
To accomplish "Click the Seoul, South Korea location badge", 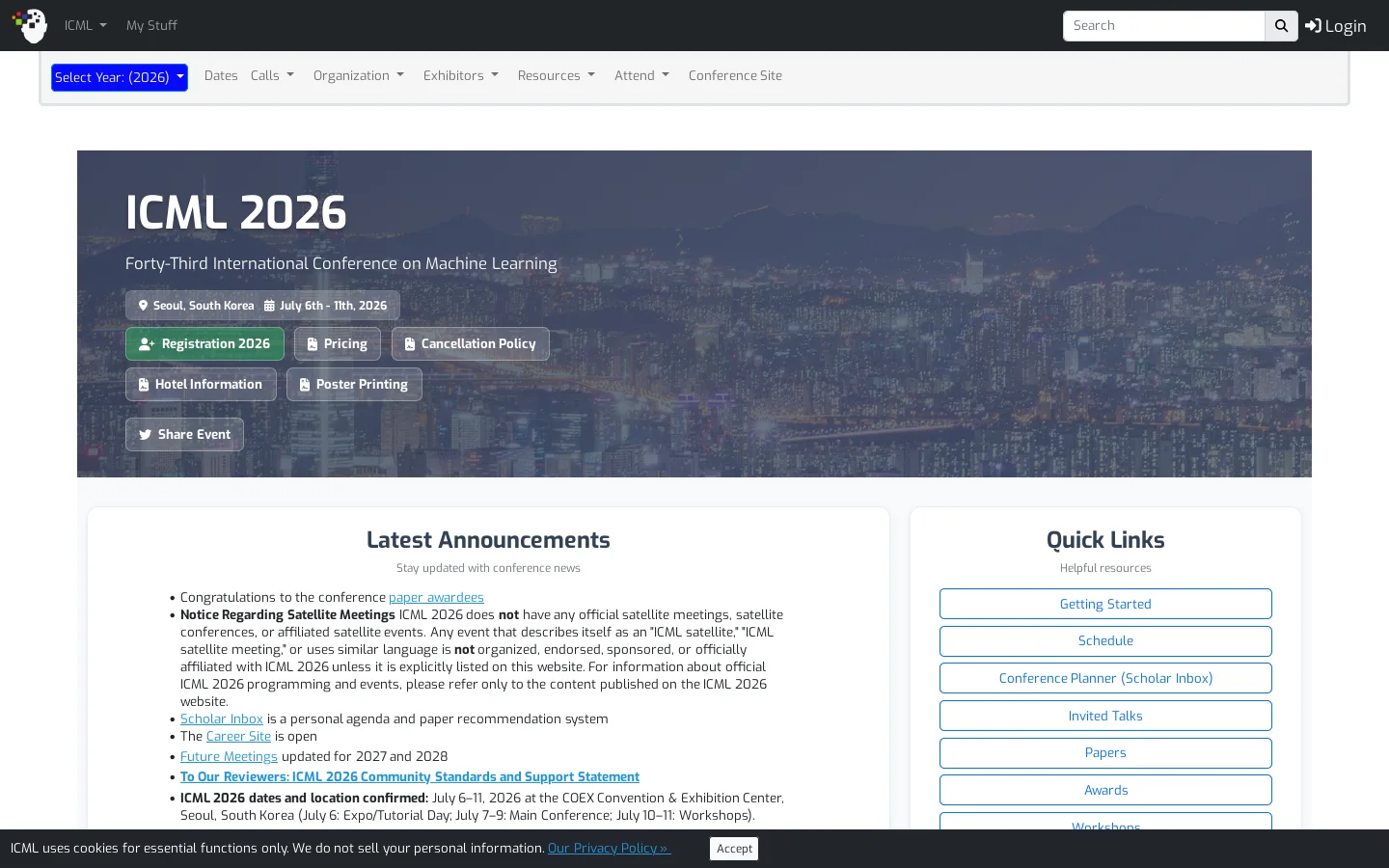I will (x=197, y=306).
